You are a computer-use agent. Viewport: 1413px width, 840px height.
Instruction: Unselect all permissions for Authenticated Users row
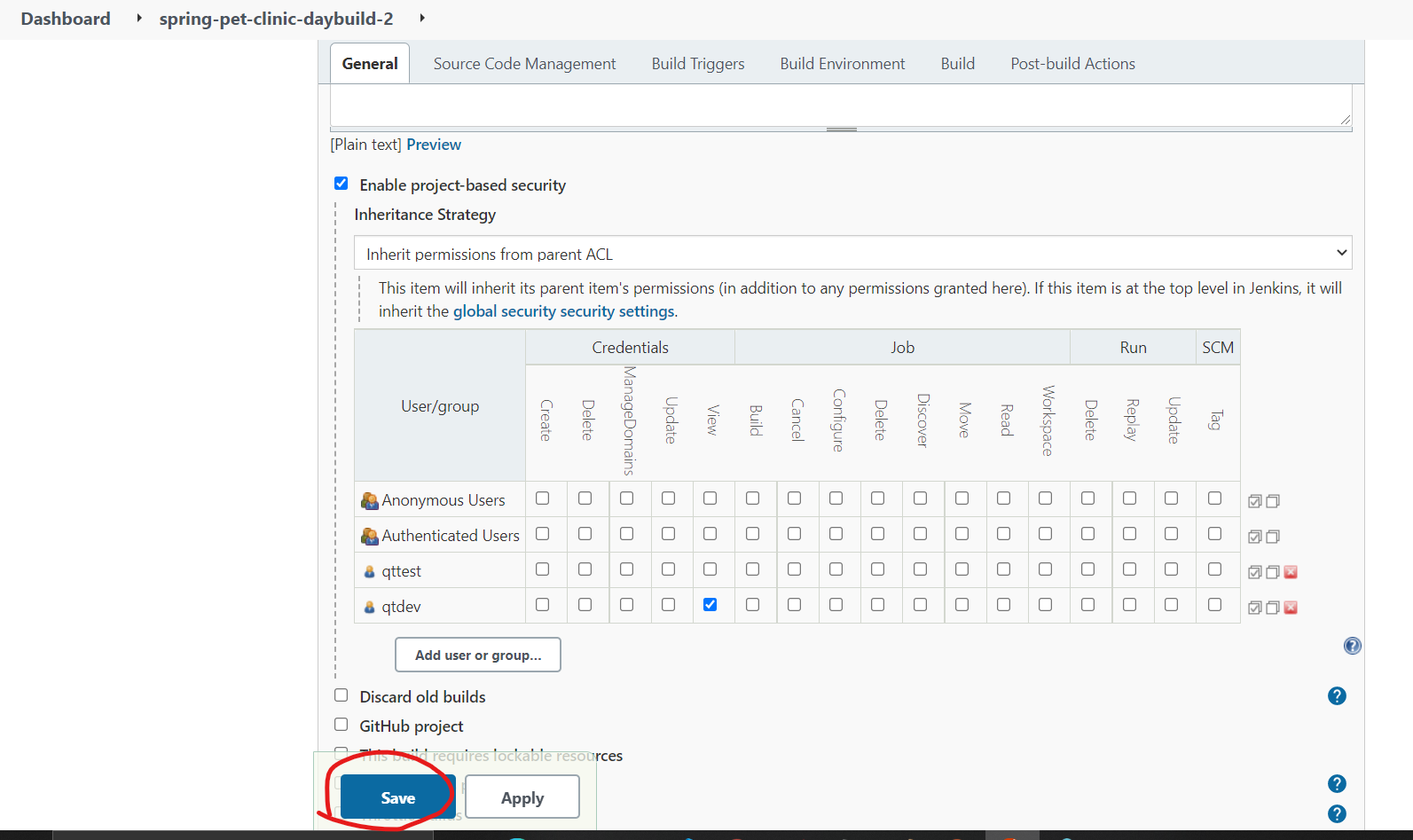click(x=1273, y=537)
